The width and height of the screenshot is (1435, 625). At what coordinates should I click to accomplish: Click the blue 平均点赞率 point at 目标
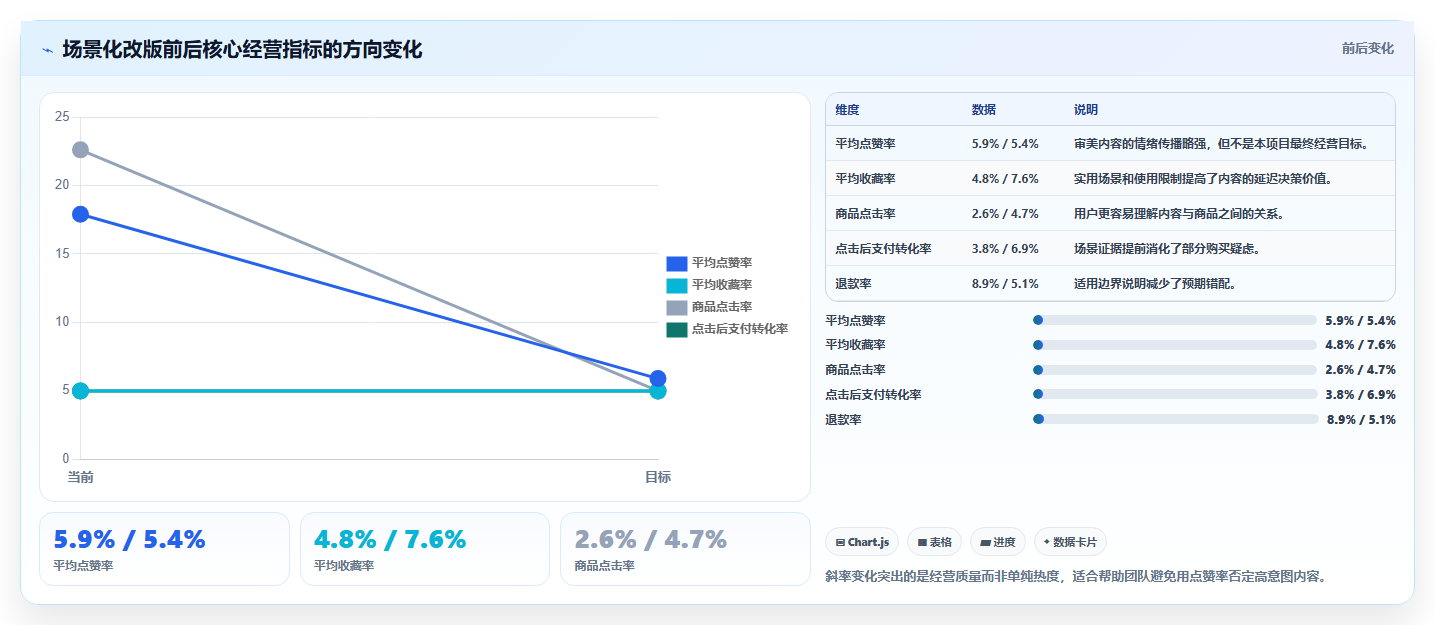(x=658, y=378)
